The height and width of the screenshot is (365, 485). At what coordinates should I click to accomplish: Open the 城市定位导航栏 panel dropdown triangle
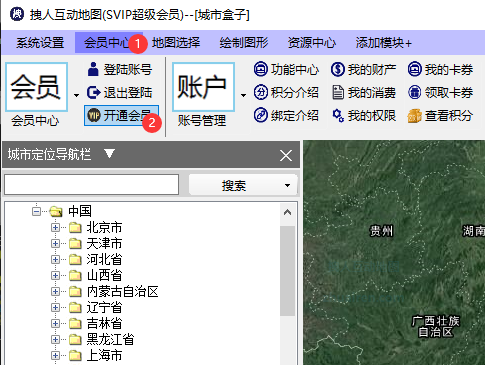109,154
